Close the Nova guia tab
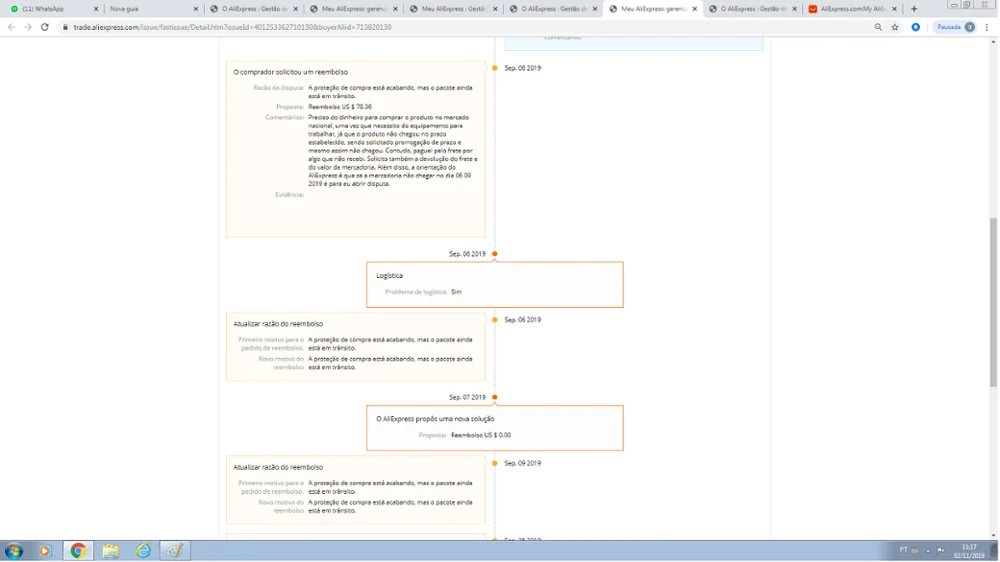 (196, 9)
